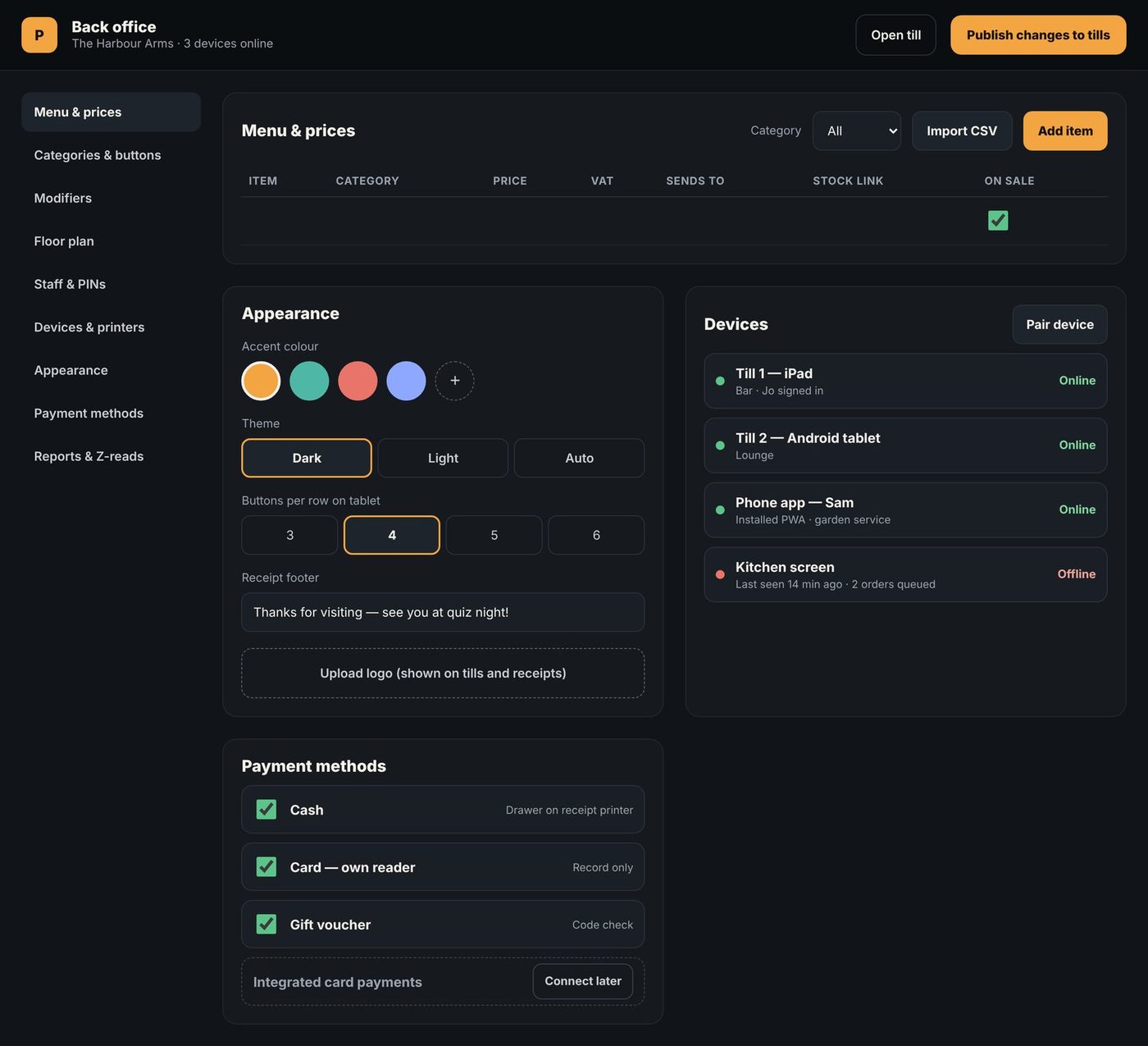The image size is (1148, 1046).
Task: Select 4 buttons per row
Action: coord(392,535)
